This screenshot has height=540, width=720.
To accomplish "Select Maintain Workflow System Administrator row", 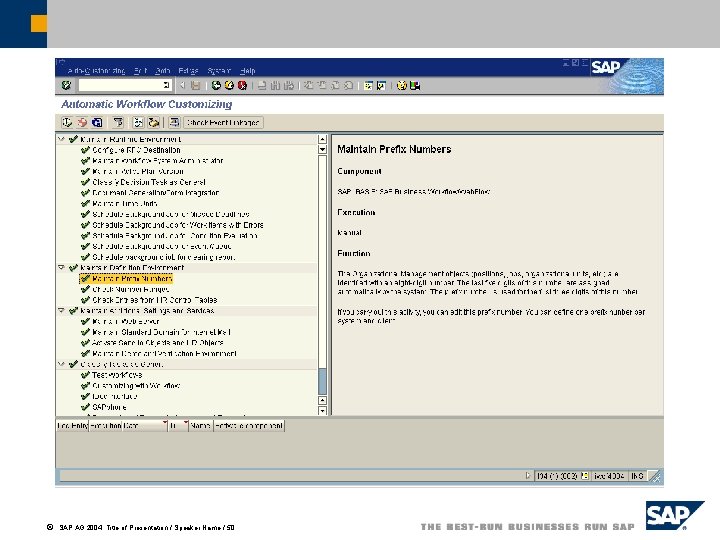I will pos(152,161).
